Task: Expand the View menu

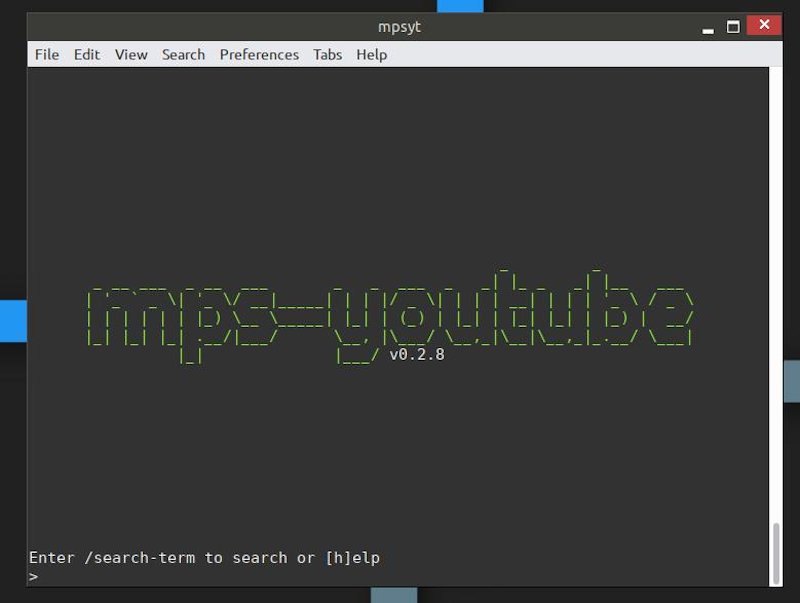Action: [x=131, y=55]
